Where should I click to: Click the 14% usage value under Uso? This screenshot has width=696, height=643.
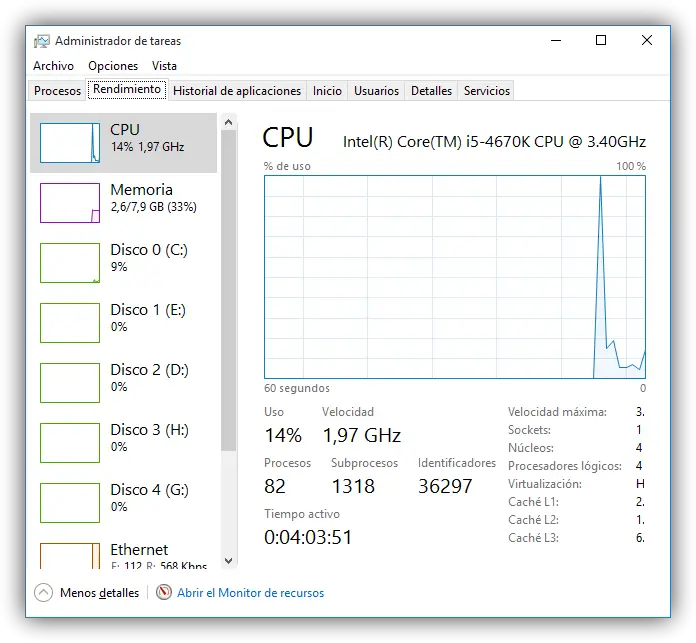pos(283,435)
